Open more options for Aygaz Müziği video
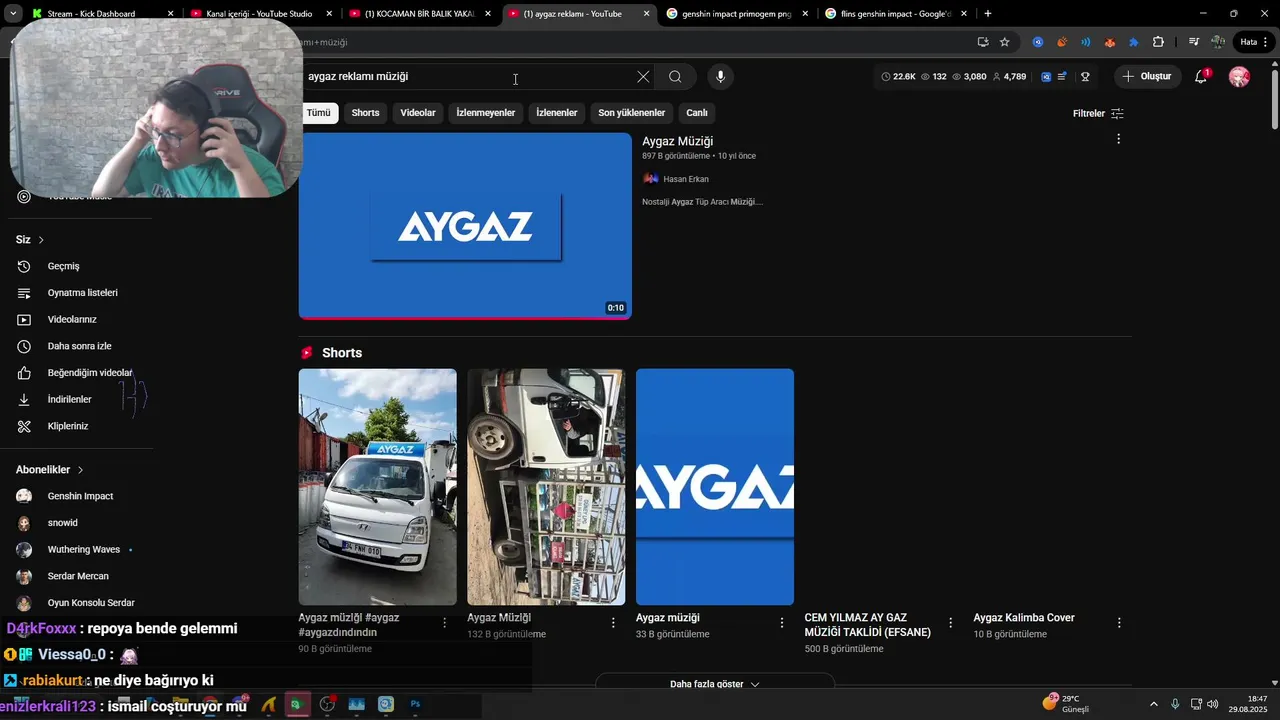 click(x=1118, y=139)
